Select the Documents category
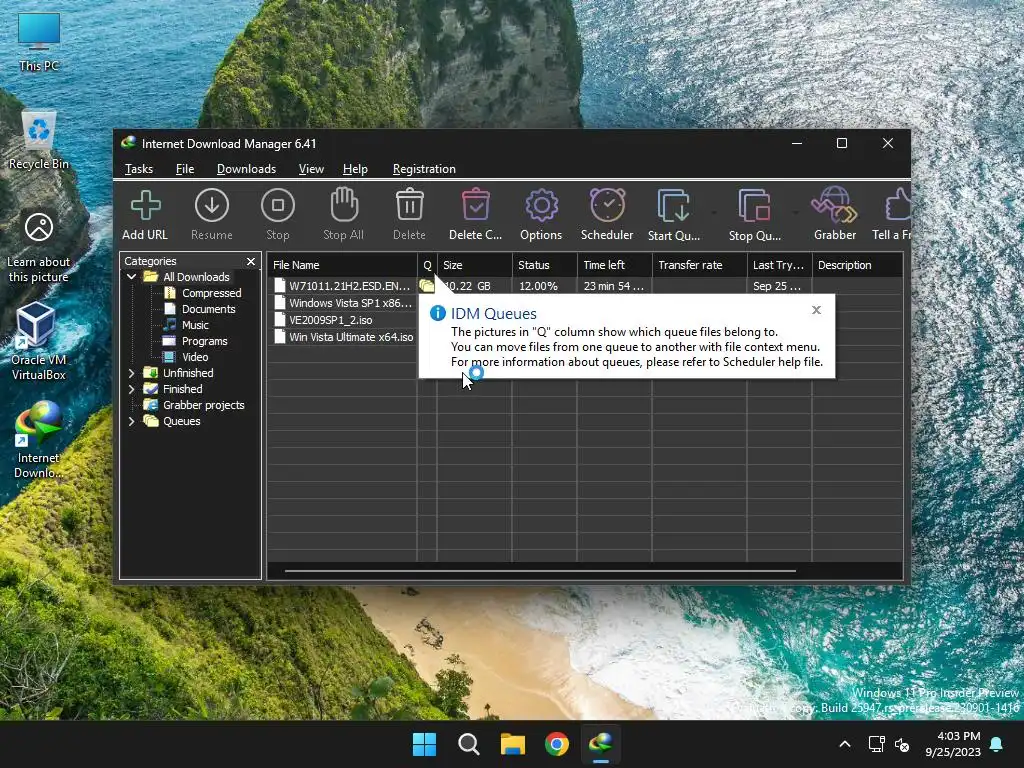Screen dimensions: 1024x768 (200, 309)
